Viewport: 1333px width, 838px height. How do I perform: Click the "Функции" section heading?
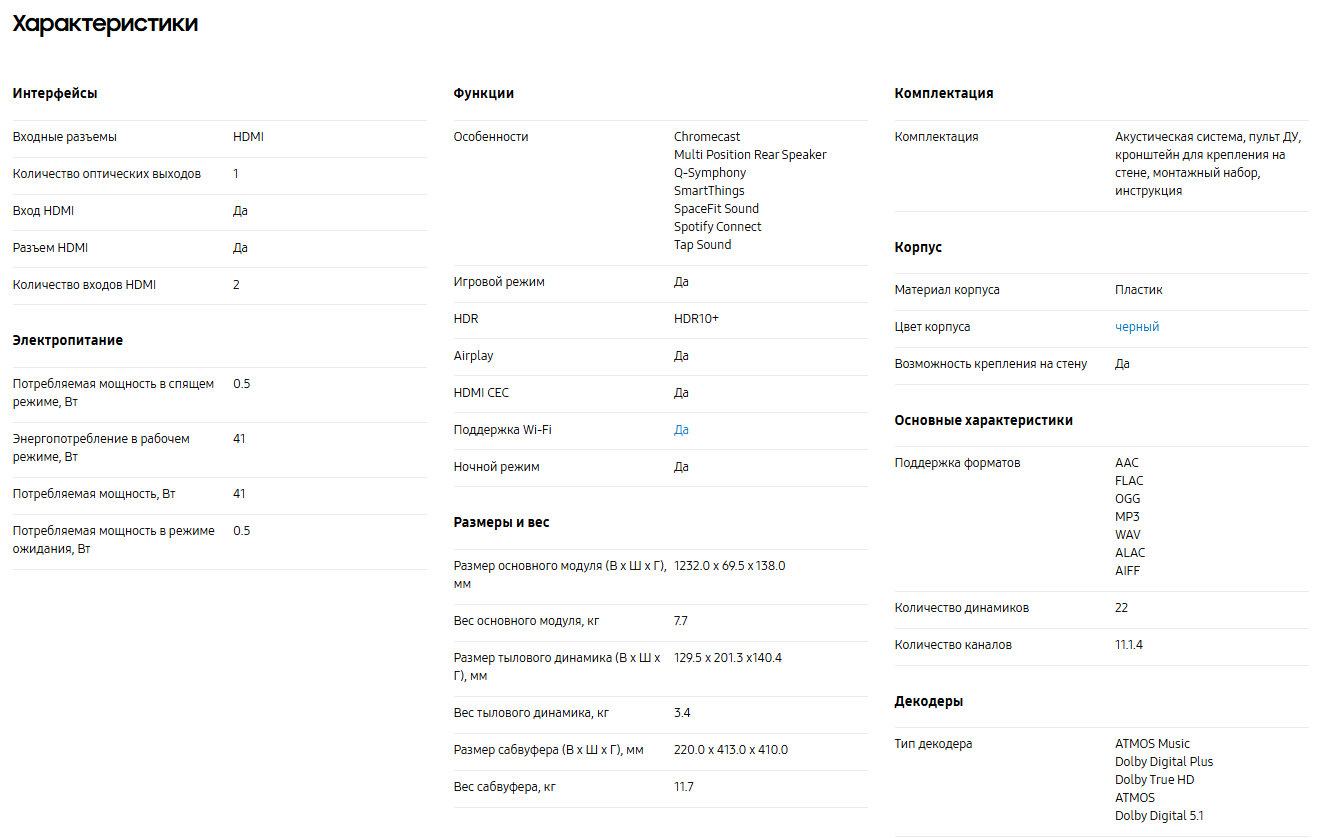pyautogui.click(x=484, y=93)
